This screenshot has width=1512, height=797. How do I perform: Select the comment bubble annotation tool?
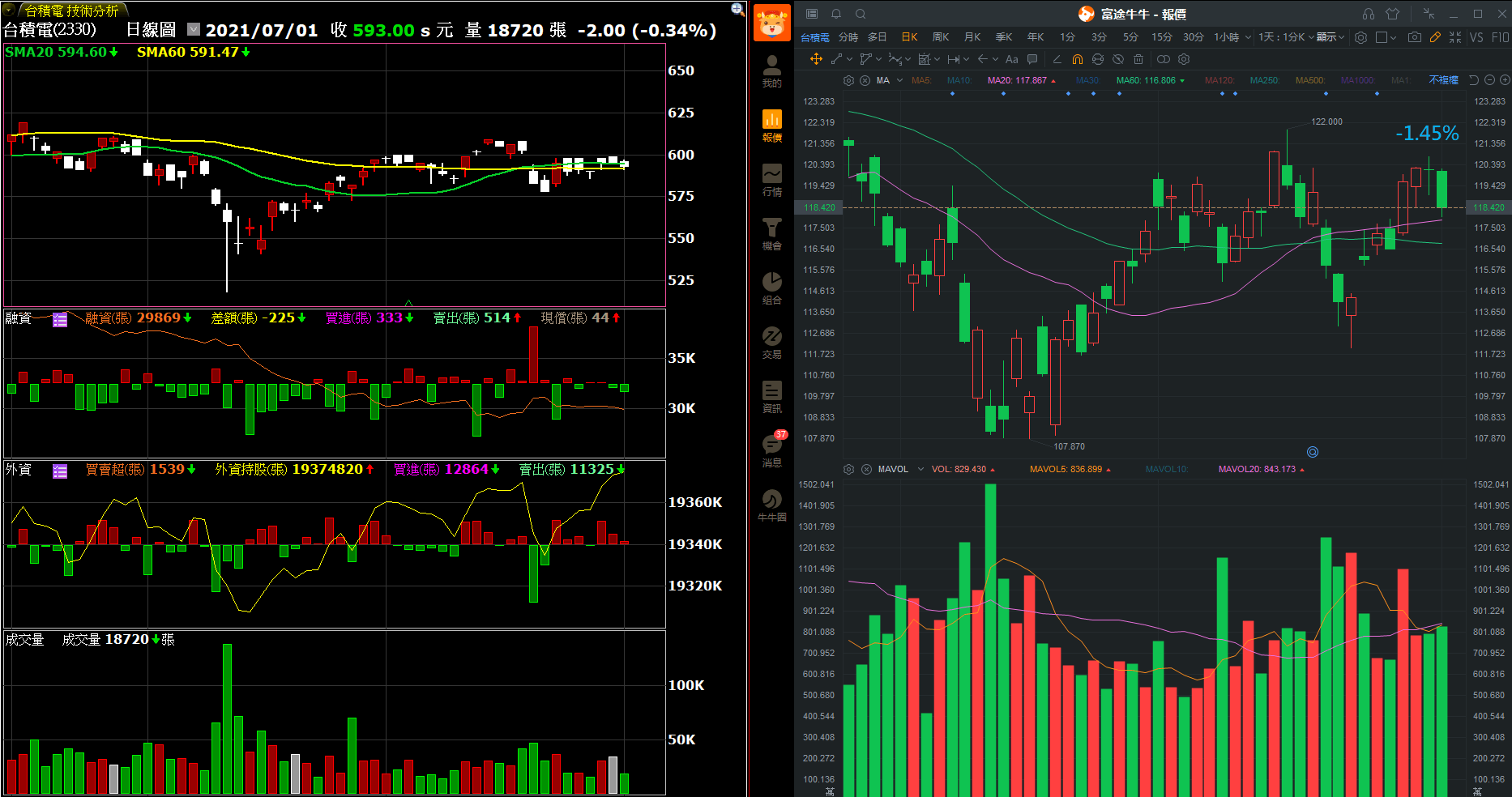pos(1032,59)
